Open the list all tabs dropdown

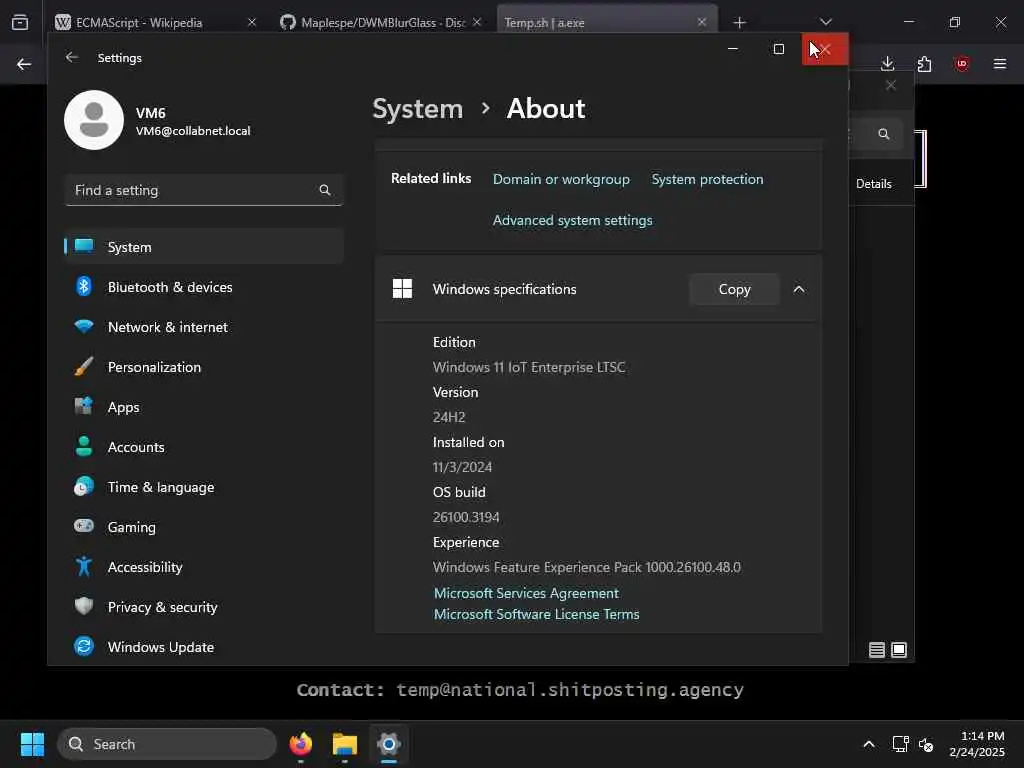(826, 22)
